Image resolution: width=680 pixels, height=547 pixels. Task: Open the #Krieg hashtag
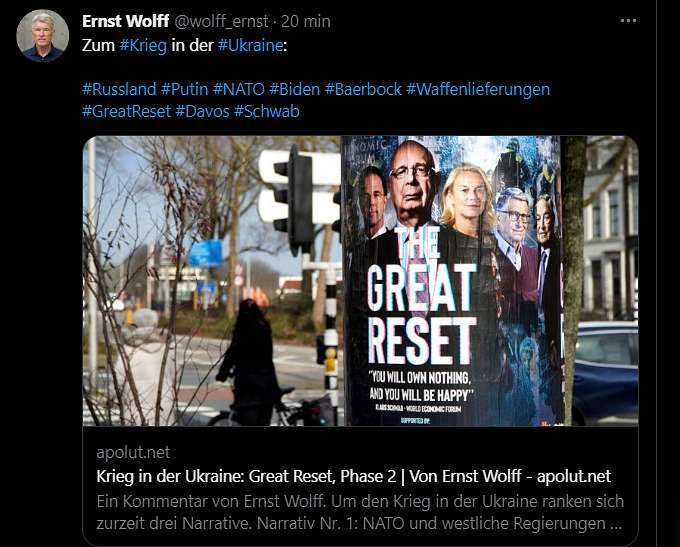[x=143, y=45]
